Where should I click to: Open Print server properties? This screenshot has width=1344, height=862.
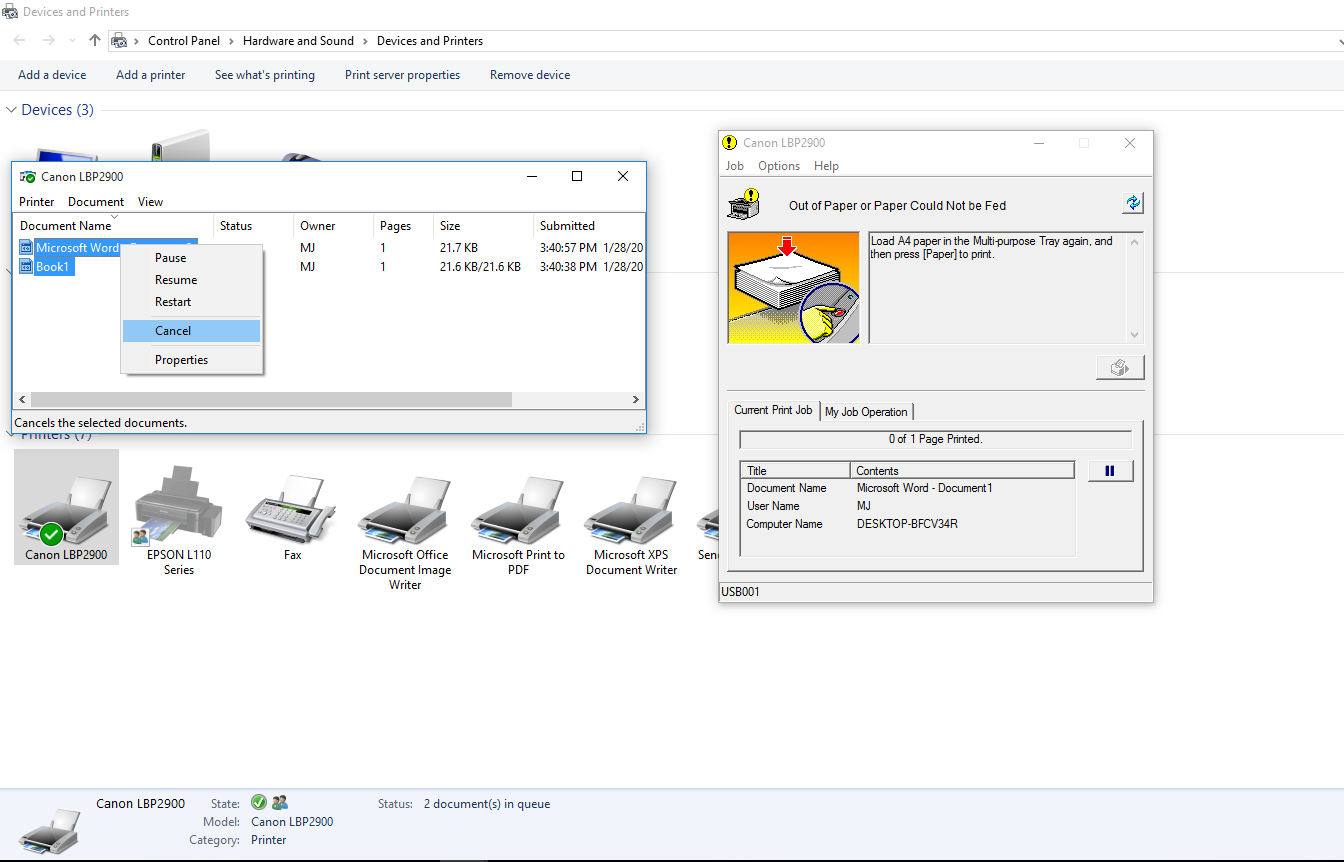point(401,74)
